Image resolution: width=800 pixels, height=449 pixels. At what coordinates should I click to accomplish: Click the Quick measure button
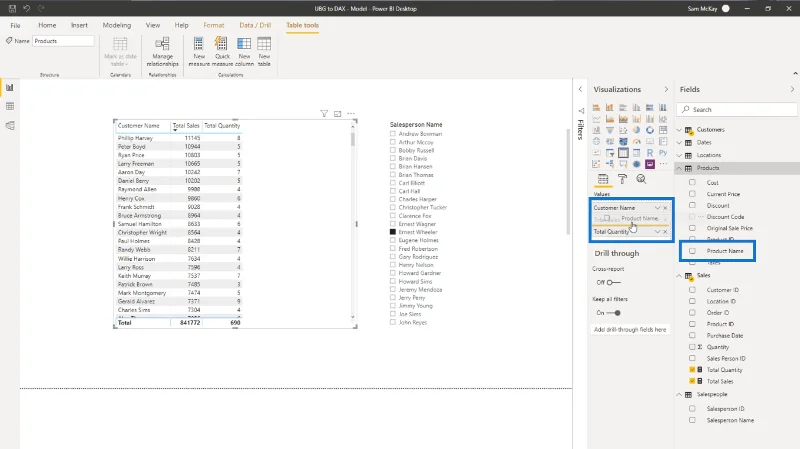pyautogui.click(x=222, y=51)
